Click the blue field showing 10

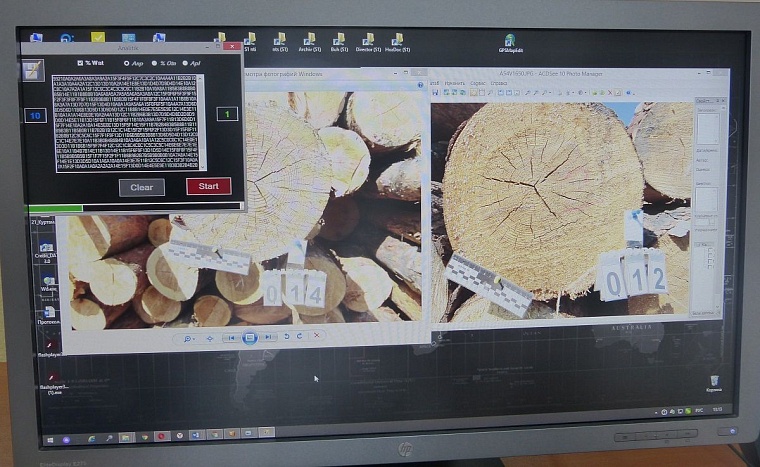click(35, 116)
